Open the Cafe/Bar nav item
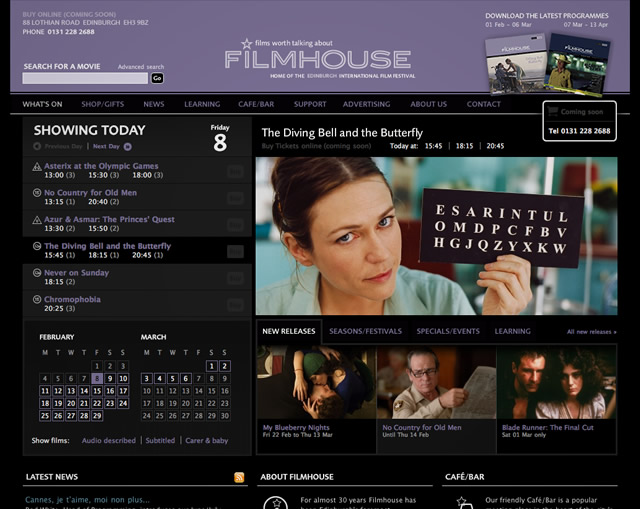Viewport: 640px width, 509px height. point(256,104)
